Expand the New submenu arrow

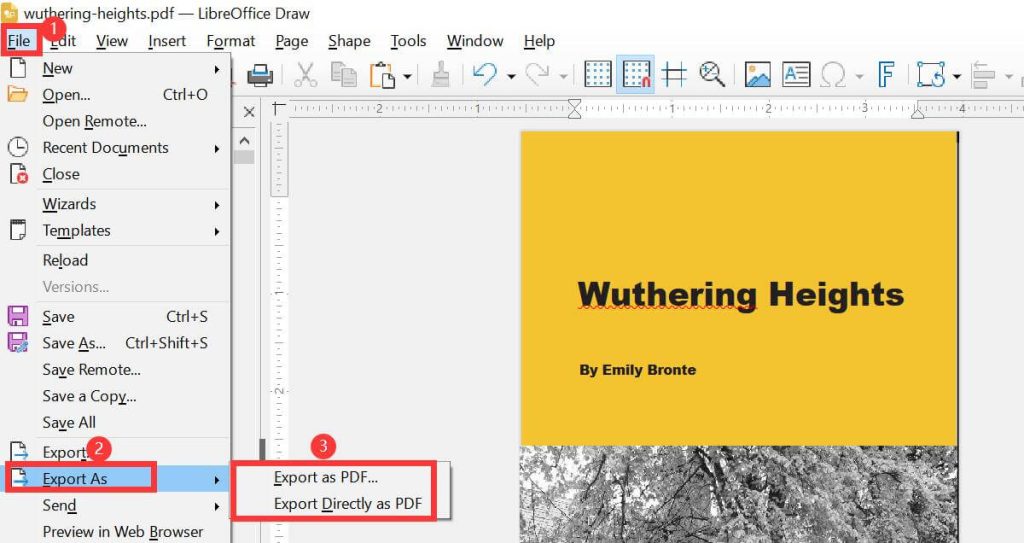(217, 69)
